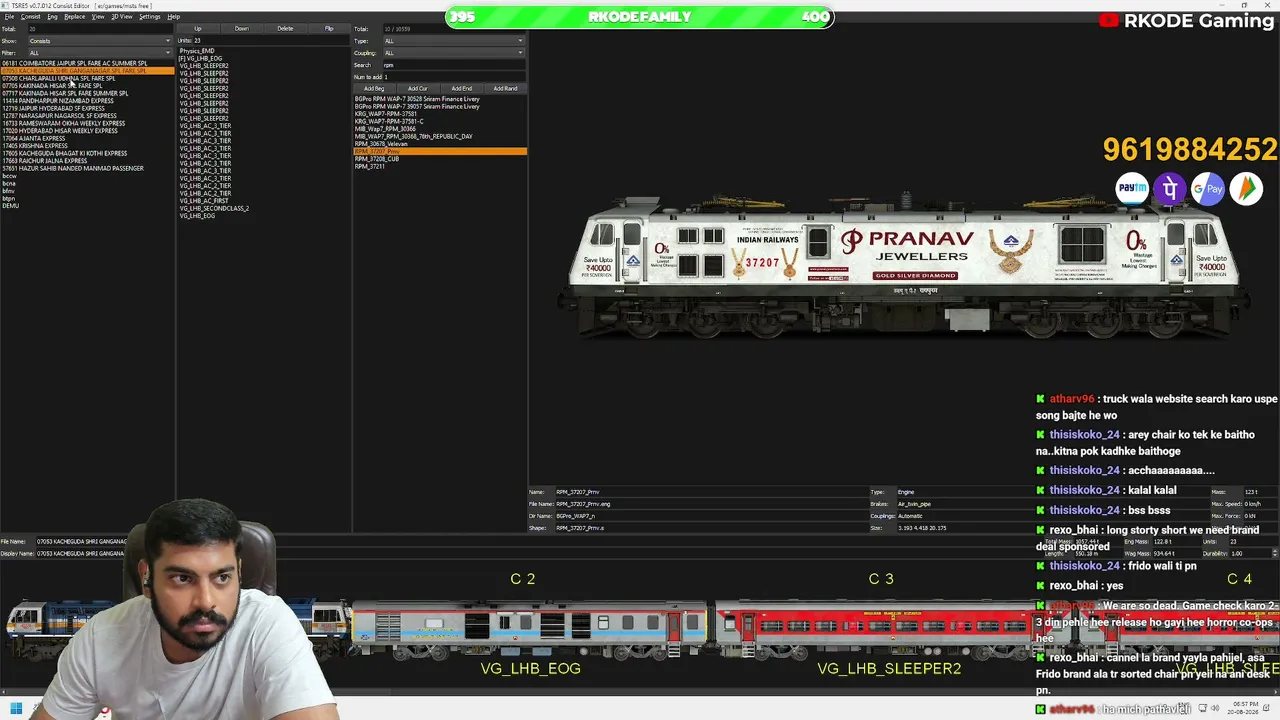Image resolution: width=1280 pixels, height=720 pixels.
Task: Click the Delete unit button
Action: click(286, 29)
